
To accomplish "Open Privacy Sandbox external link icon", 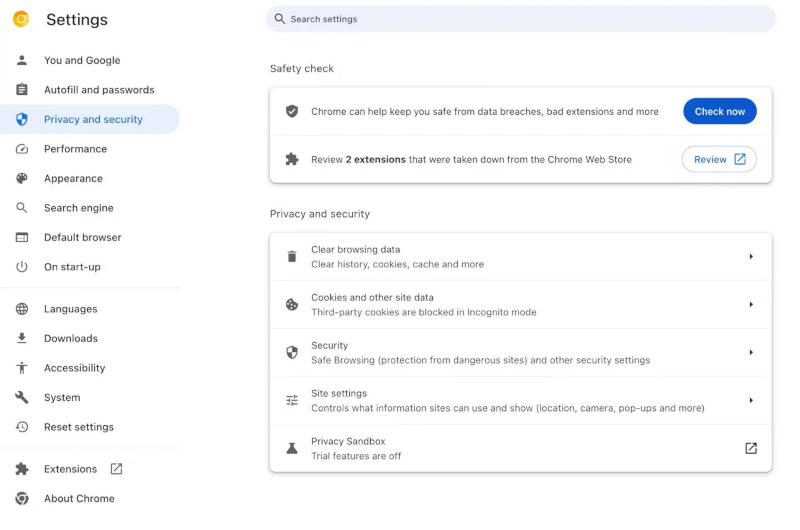I will coord(751,448).
